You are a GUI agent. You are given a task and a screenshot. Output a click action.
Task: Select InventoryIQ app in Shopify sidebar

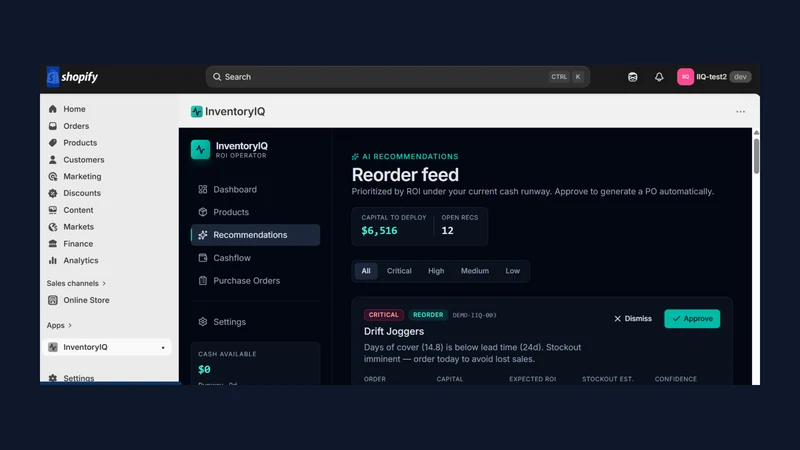107,347
